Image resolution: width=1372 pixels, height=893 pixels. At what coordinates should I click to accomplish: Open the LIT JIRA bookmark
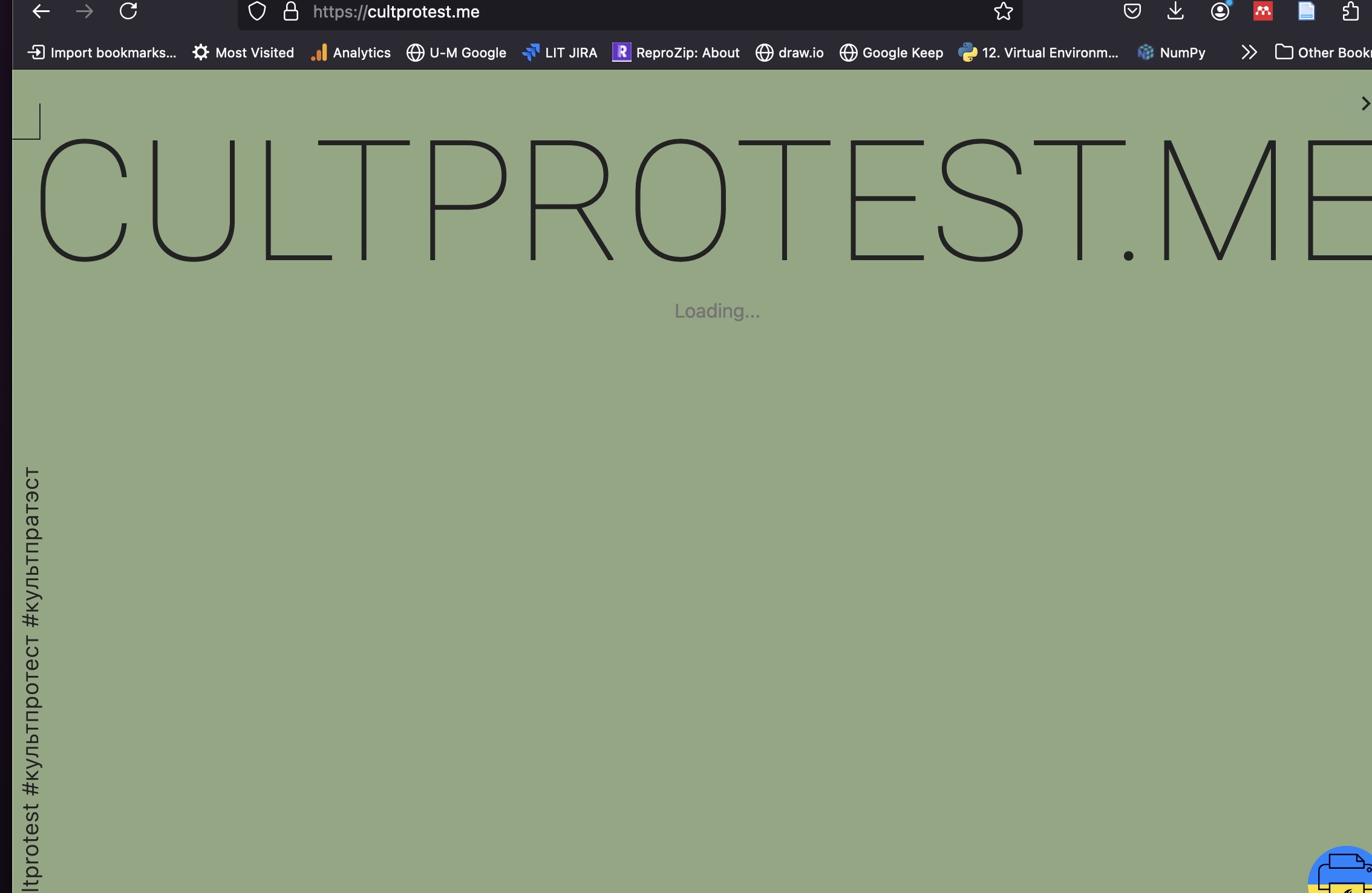(559, 51)
